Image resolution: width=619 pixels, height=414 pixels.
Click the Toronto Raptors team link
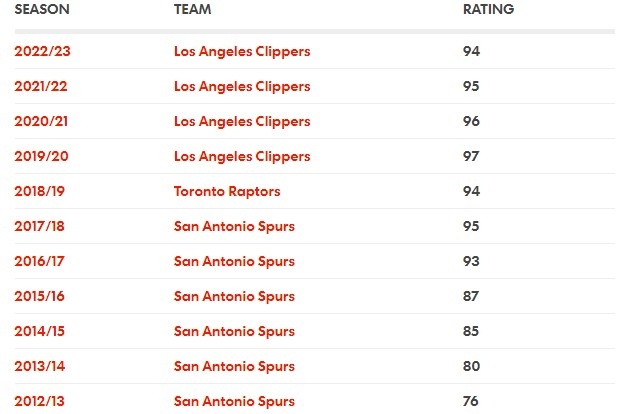(x=227, y=191)
